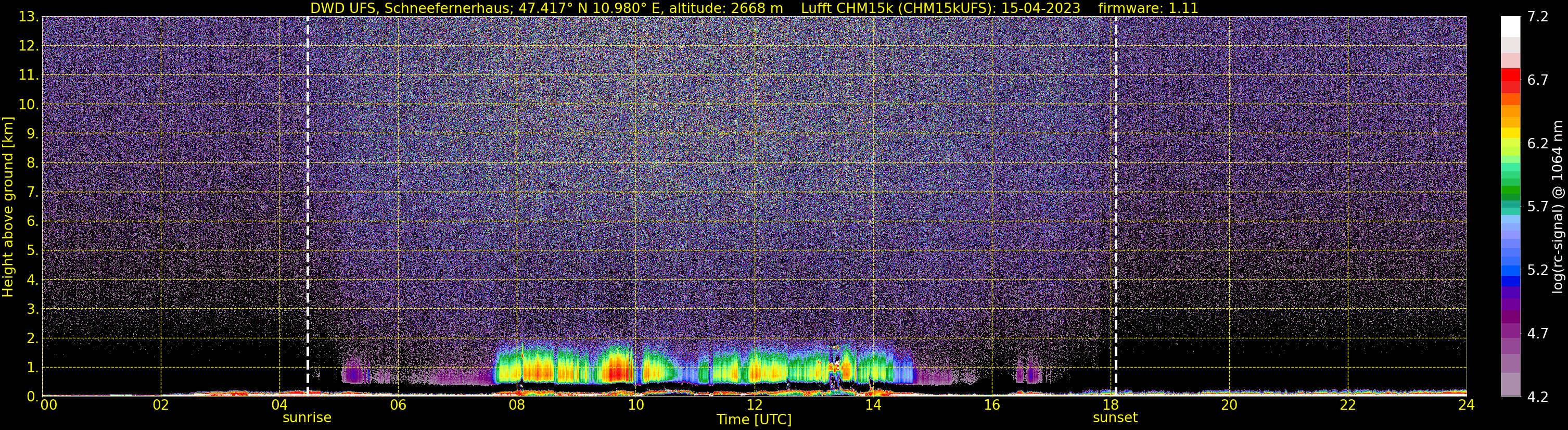Click the time axis tick "12"

point(754,405)
